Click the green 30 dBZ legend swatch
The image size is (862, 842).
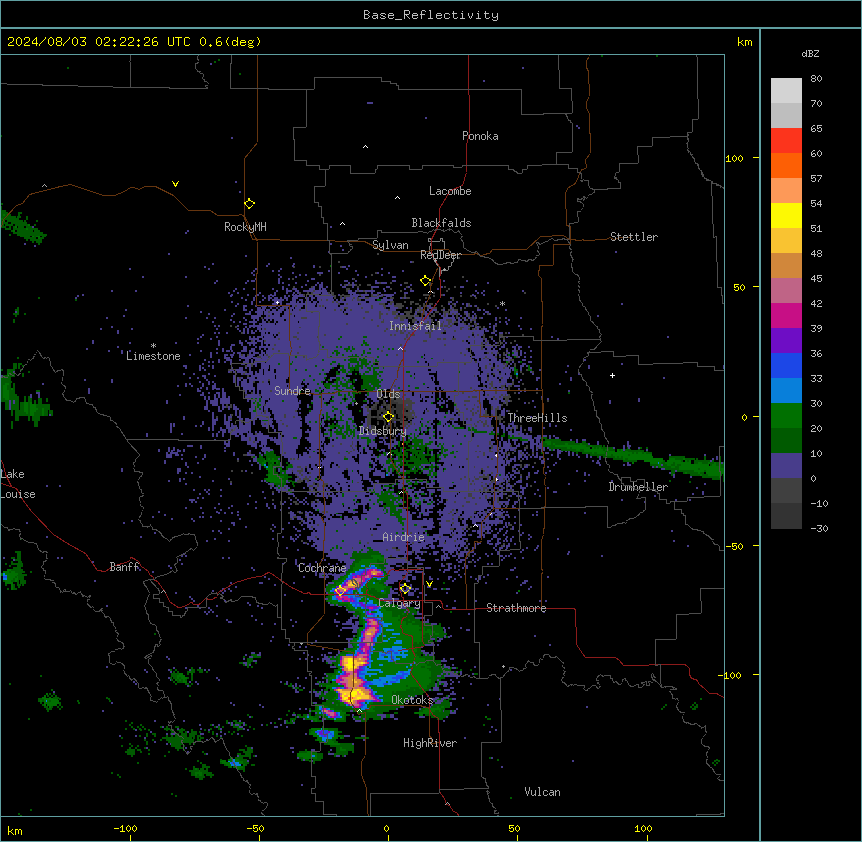click(x=786, y=416)
